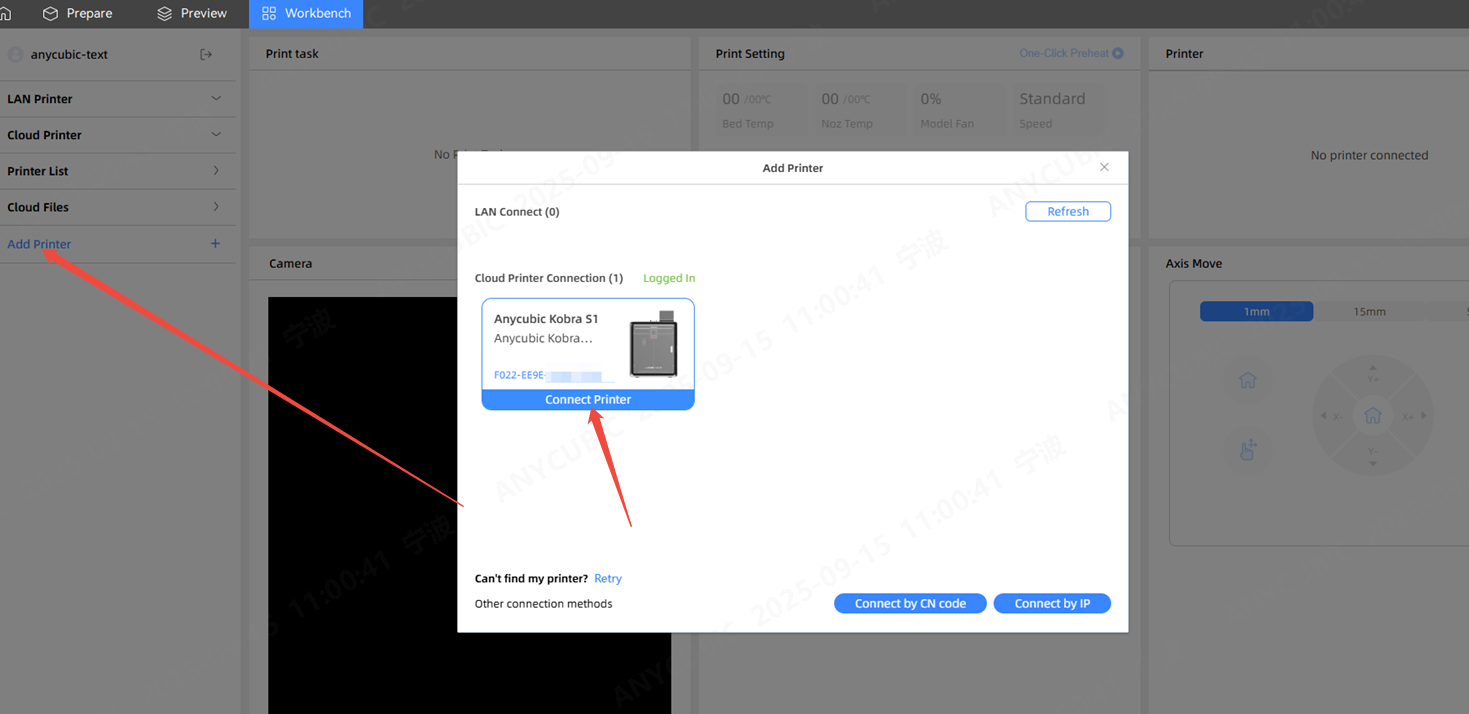Click the Refresh button
Screen dimensions: 1469x714
point(1068,211)
